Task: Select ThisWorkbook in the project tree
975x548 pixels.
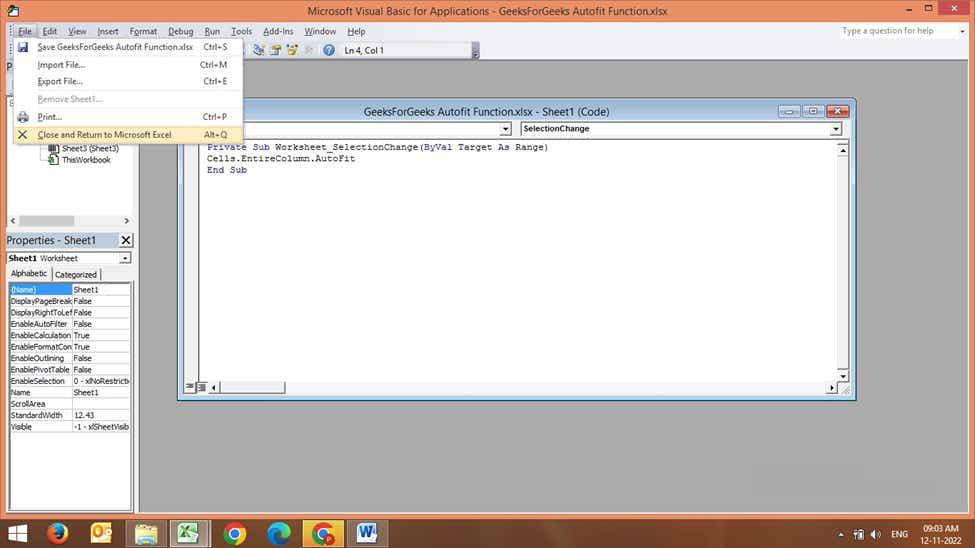Action: tap(86, 160)
